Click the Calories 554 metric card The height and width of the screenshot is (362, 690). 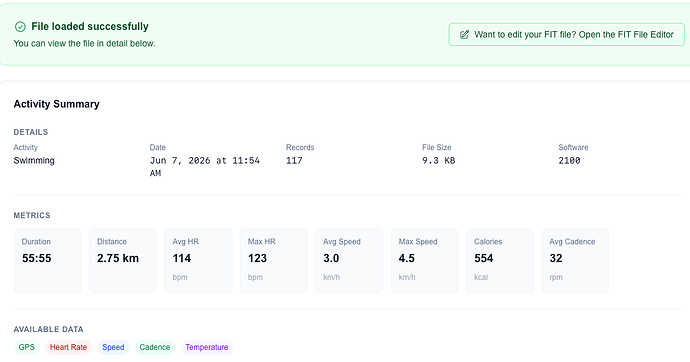coord(500,260)
